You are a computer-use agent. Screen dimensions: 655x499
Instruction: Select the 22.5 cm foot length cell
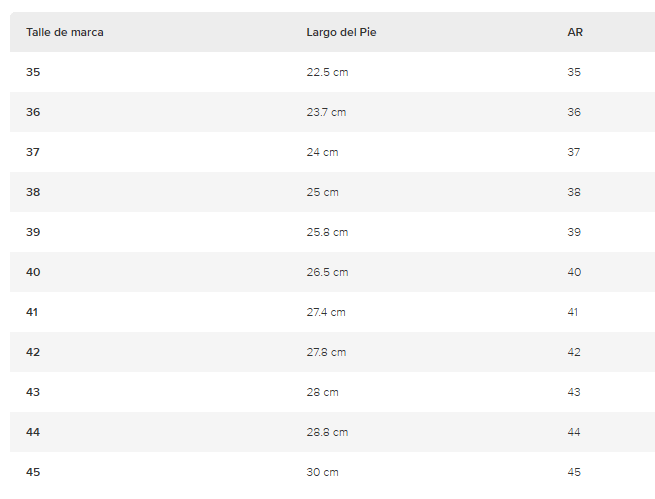tap(327, 72)
